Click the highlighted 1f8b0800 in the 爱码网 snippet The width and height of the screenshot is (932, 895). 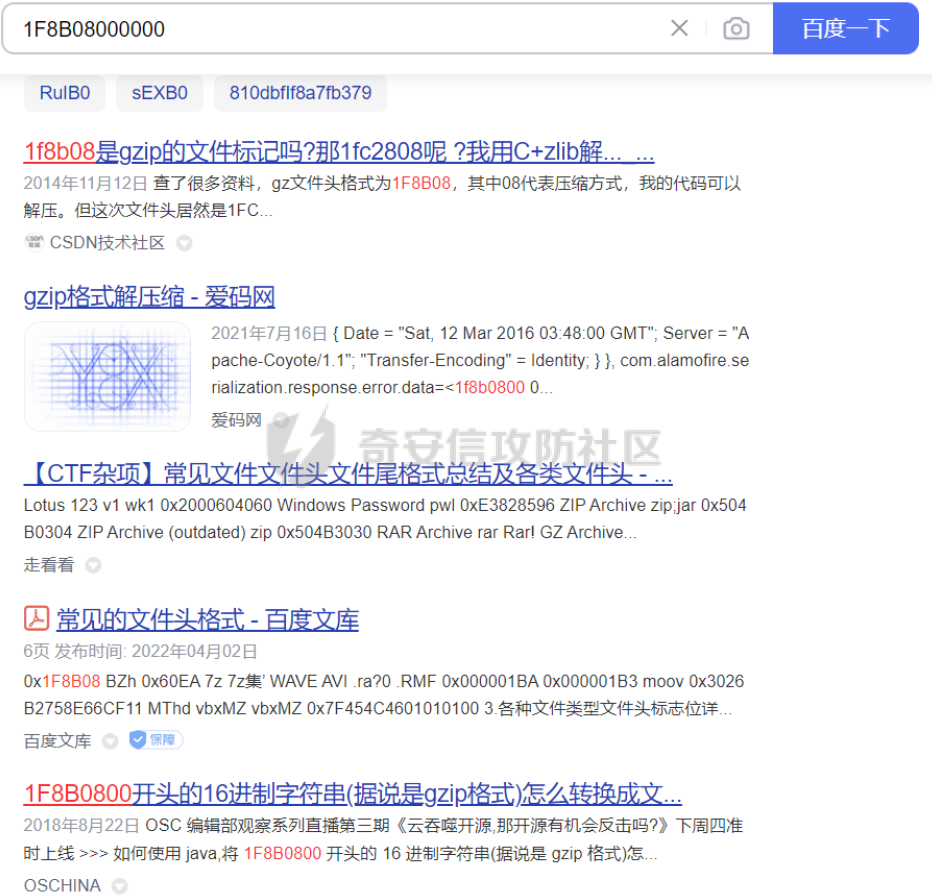point(490,387)
